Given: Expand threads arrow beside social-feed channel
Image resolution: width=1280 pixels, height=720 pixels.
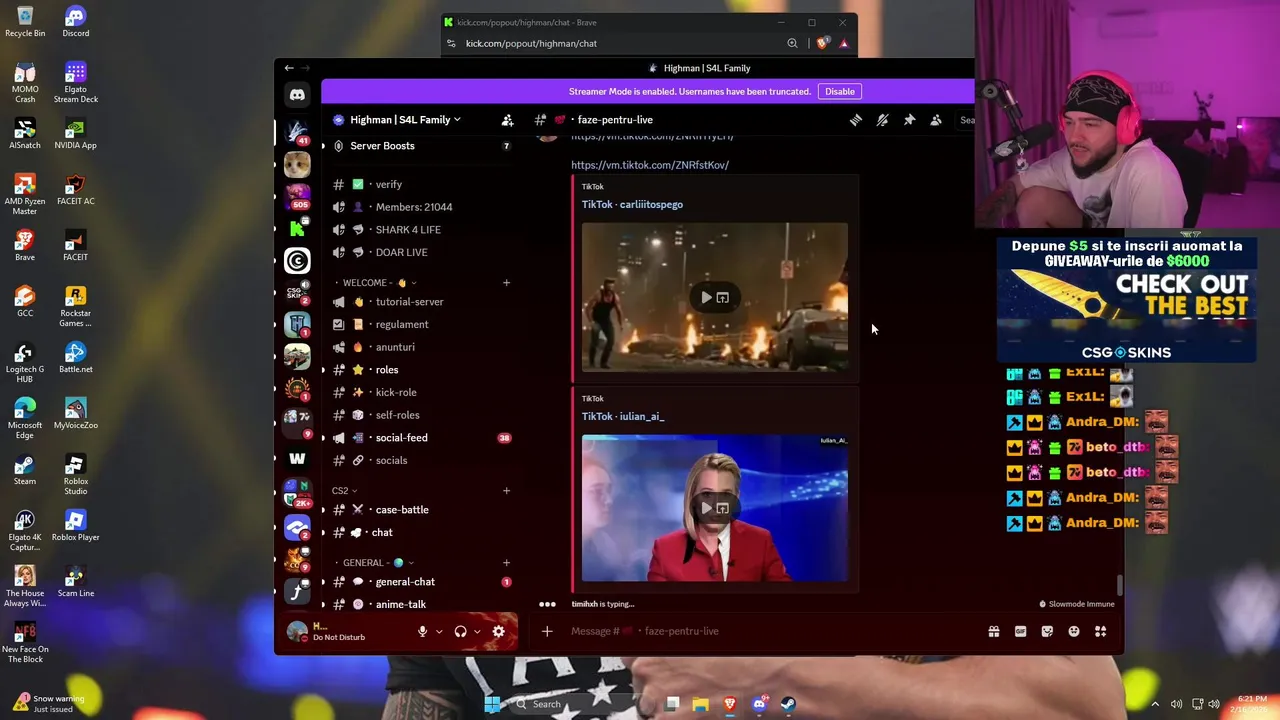Looking at the screenshot, I should [x=323, y=438].
